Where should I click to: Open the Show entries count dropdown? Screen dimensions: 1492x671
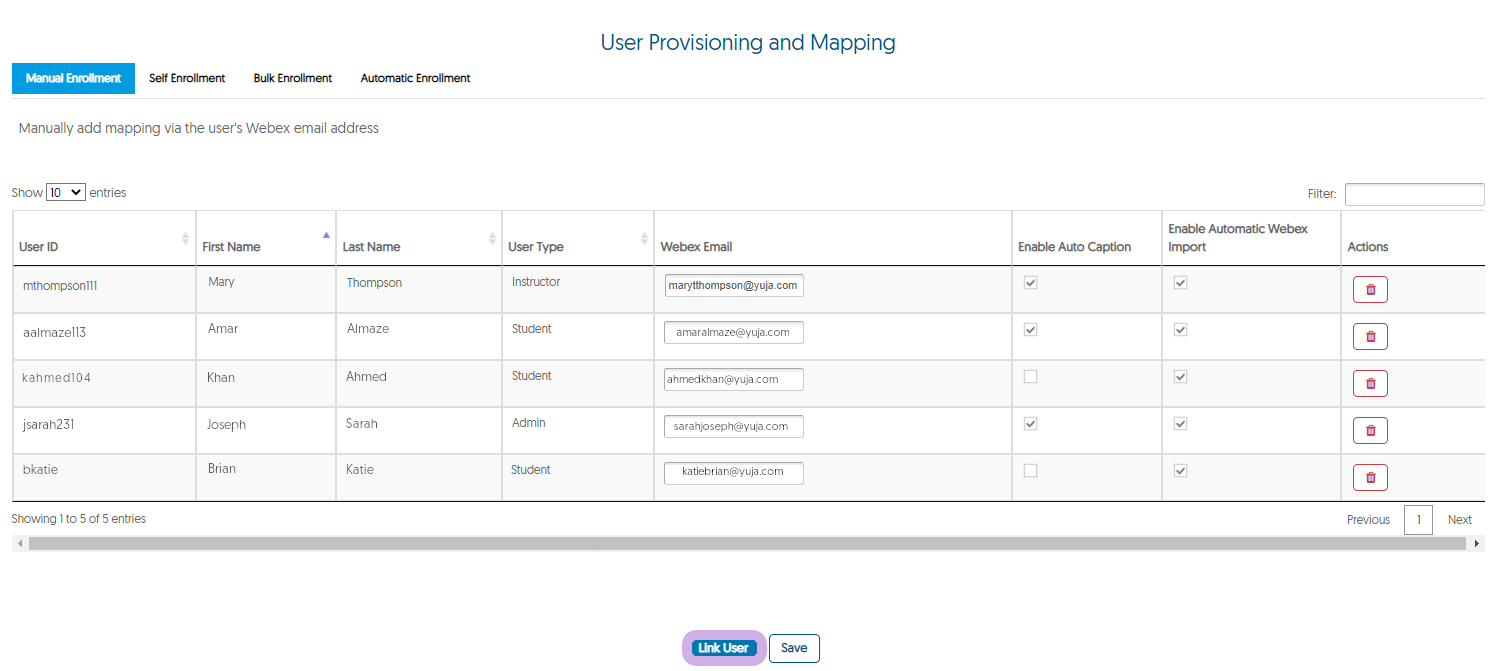coord(66,193)
